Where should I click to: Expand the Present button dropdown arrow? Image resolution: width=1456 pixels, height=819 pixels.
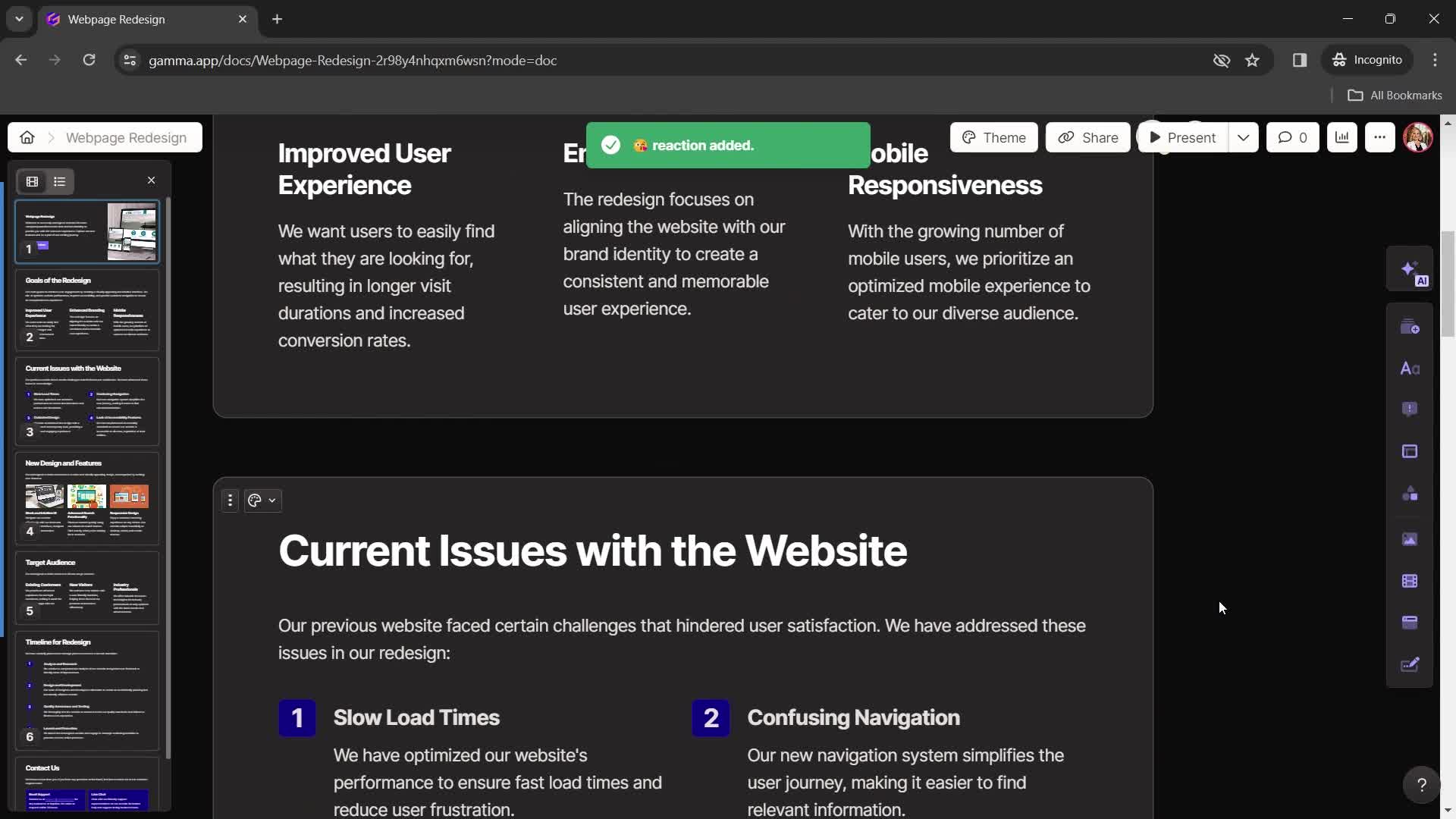tap(1243, 137)
